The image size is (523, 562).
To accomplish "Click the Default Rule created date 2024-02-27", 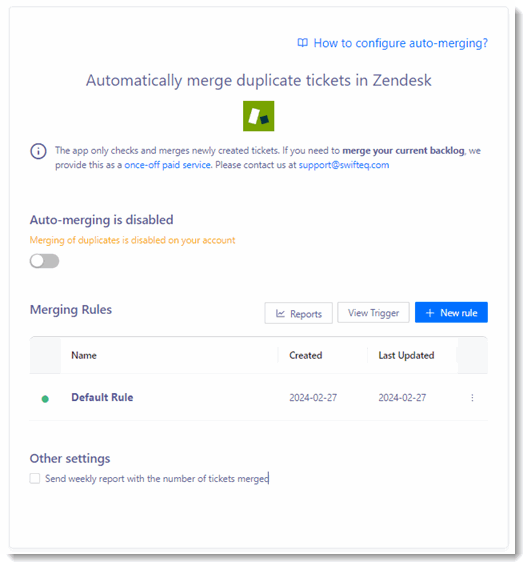I will tap(313, 397).
